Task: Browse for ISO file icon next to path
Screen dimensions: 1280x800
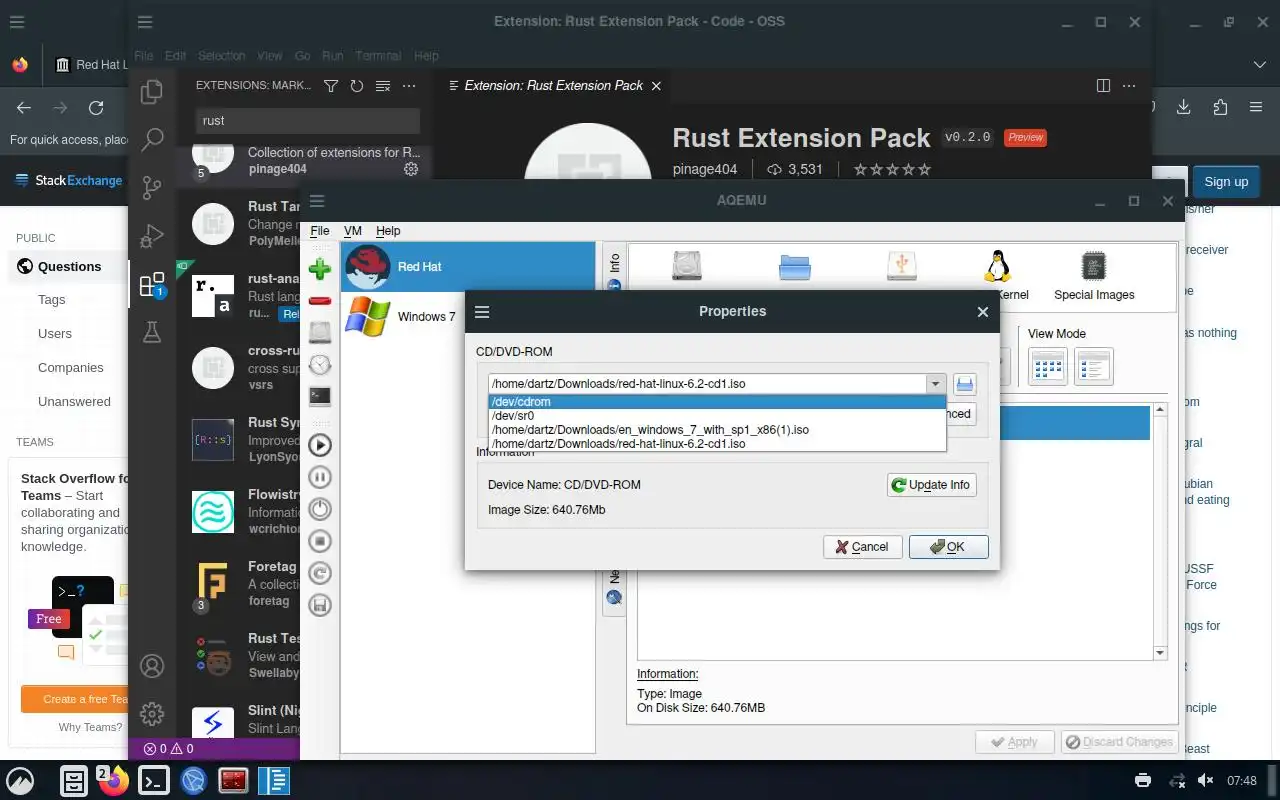Action: 965,384
